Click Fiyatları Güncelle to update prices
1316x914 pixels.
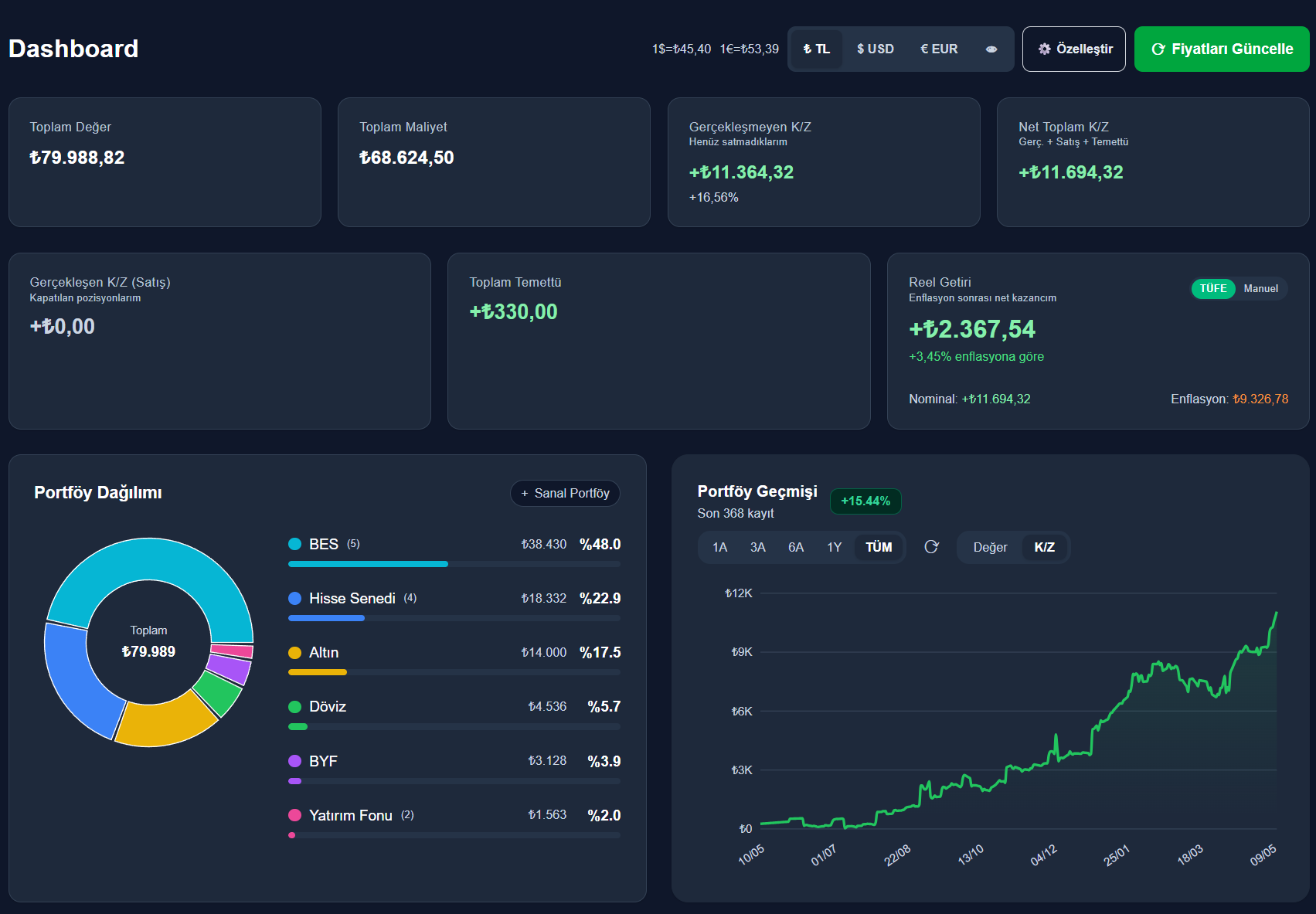tap(1222, 49)
